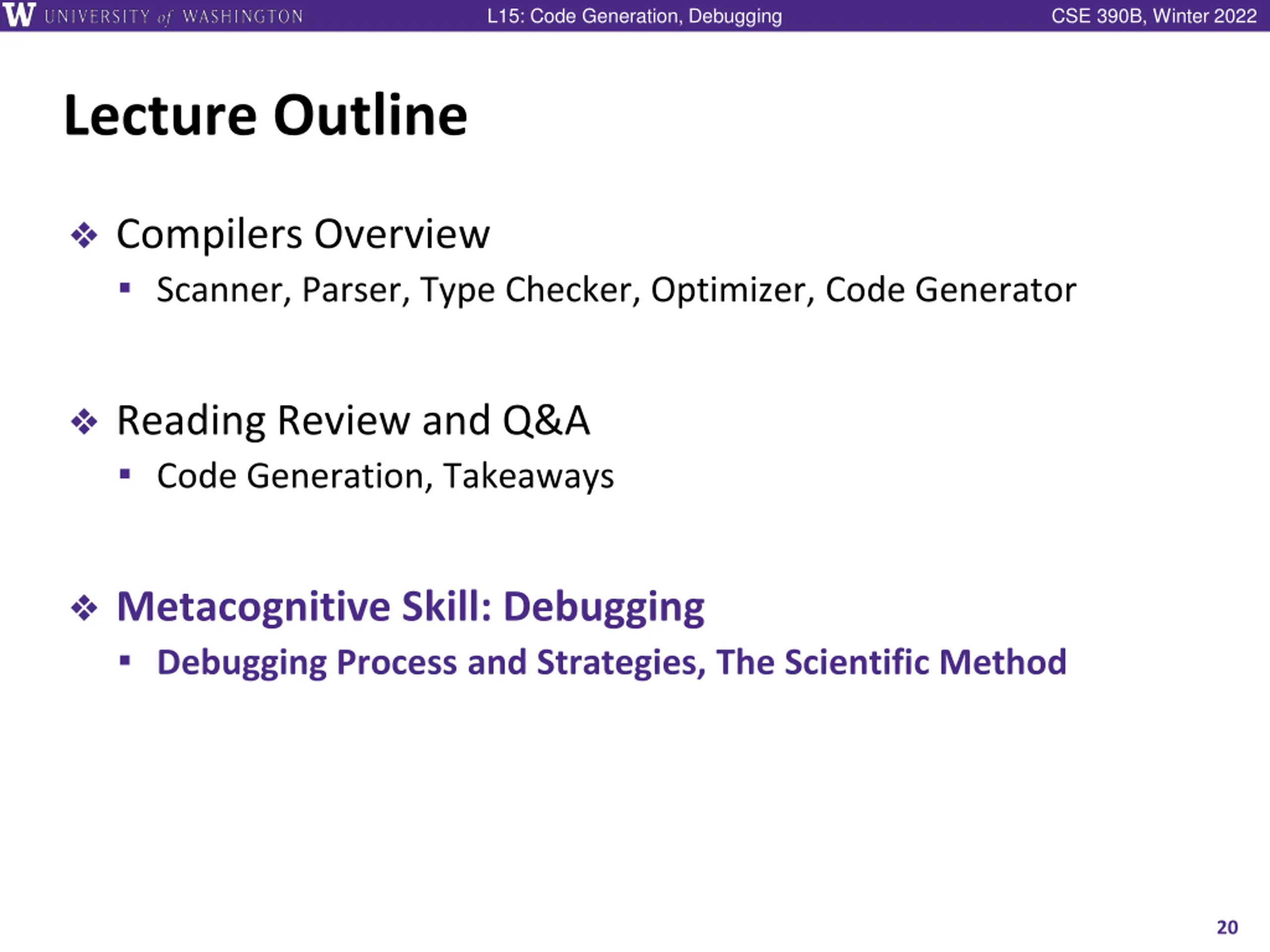Click the diamond bullet beside Reading Review and Q&A
Screen dimensions: 1270x952
pos(84,422)
